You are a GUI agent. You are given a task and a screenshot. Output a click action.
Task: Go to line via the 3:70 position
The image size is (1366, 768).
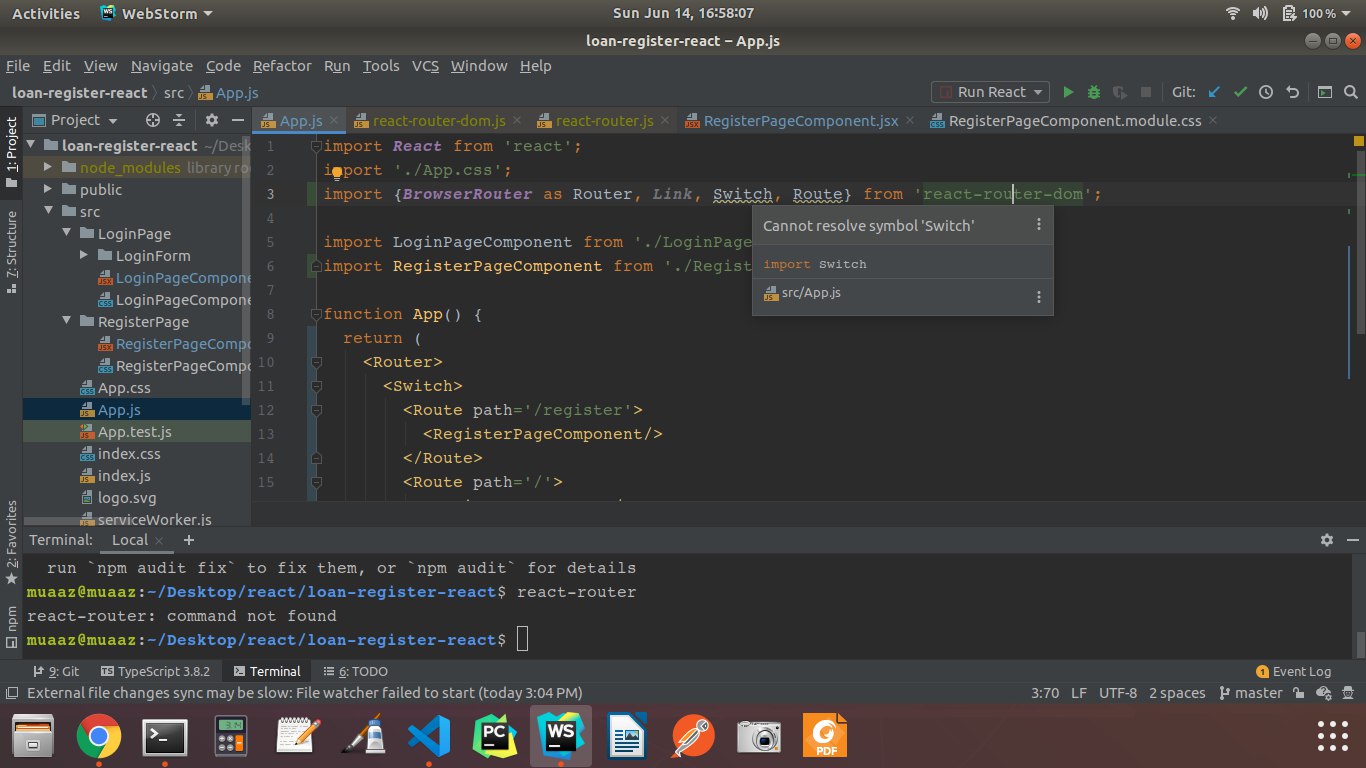point(1045,693)
